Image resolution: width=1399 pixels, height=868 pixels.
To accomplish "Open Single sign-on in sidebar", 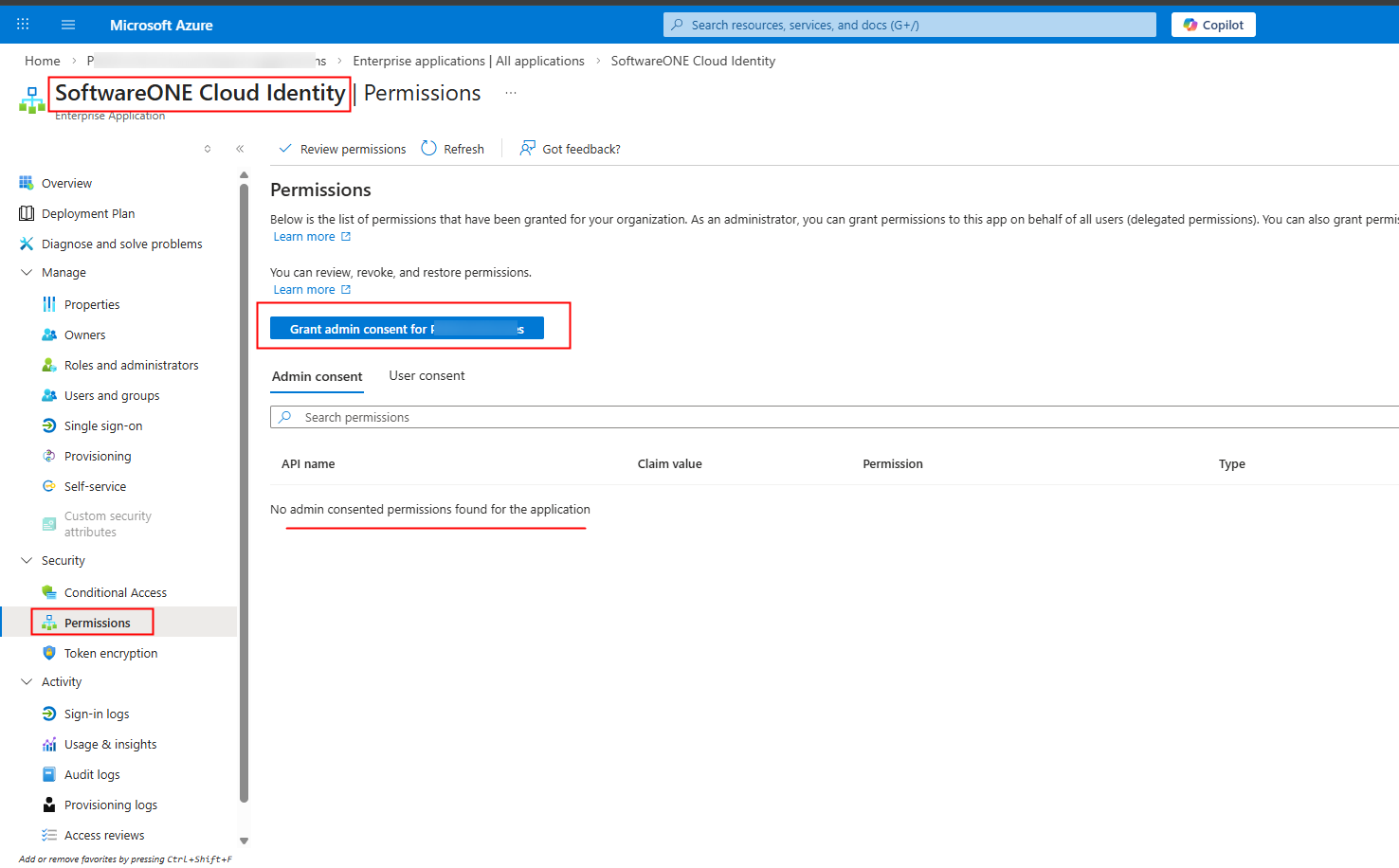I will [x=102, y=426].
